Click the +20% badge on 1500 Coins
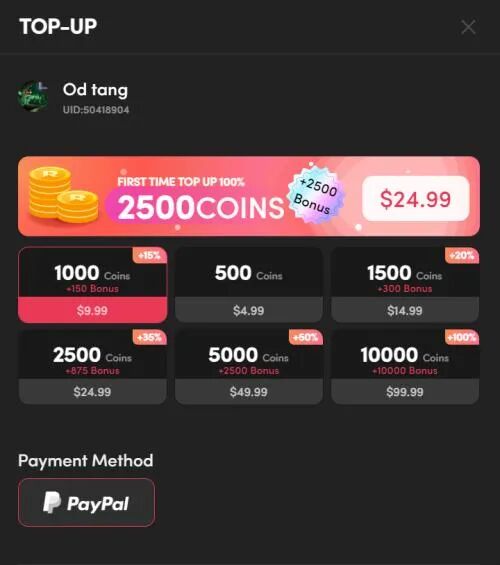Screen dimensions: 500x565 pyautogui.click(x=462, y=255)
